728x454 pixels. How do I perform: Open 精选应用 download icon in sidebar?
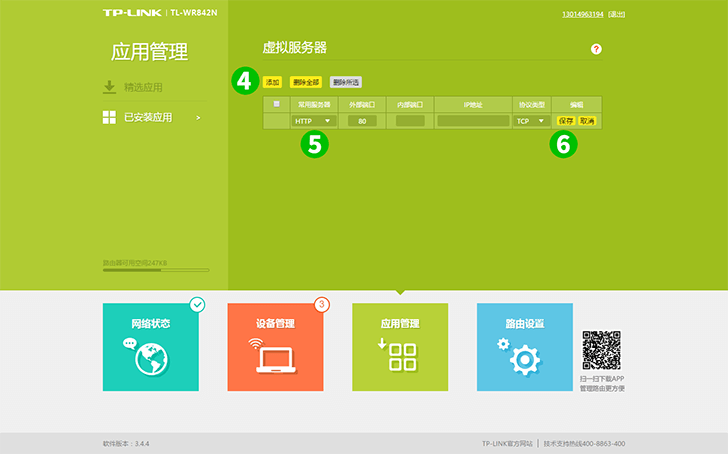(109, 87)
